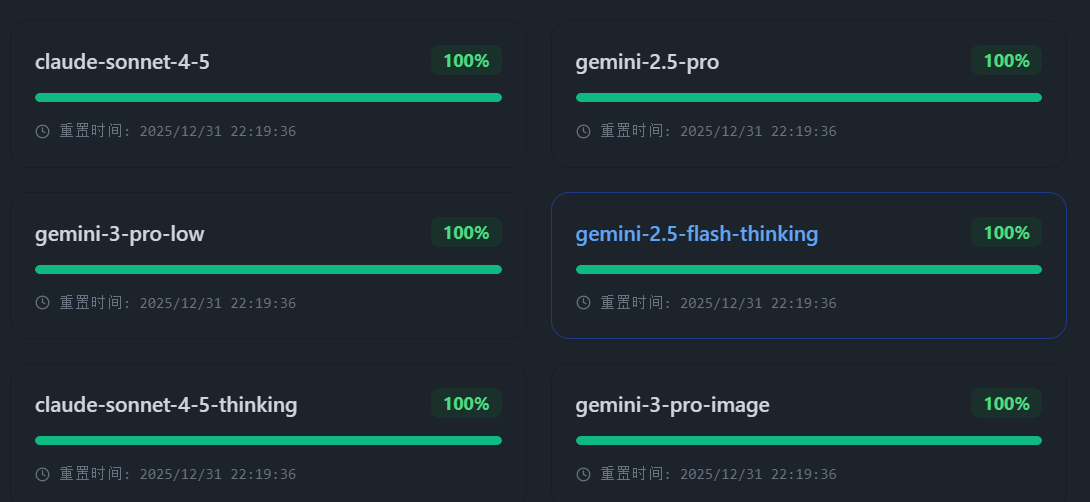1090x502 pixels.
Task: Select the claude-sonnet-4-5 model title
Action: click(122, 62)
